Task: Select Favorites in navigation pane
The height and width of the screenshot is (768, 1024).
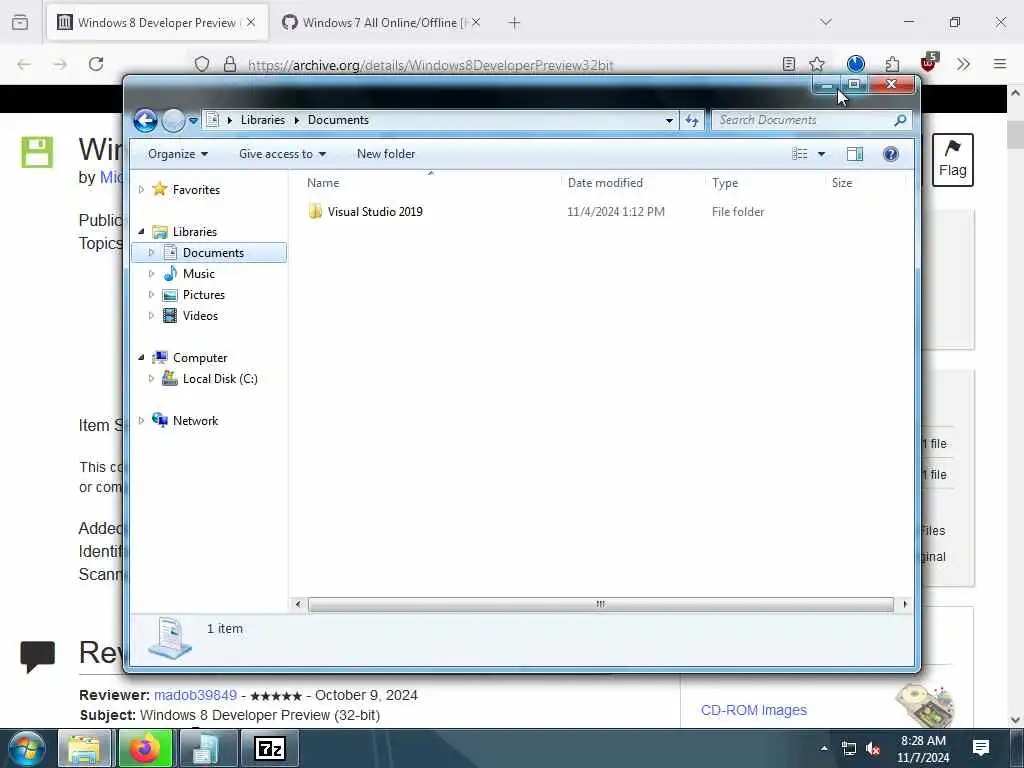Action: pyautogui.click(x=196, y=190)
